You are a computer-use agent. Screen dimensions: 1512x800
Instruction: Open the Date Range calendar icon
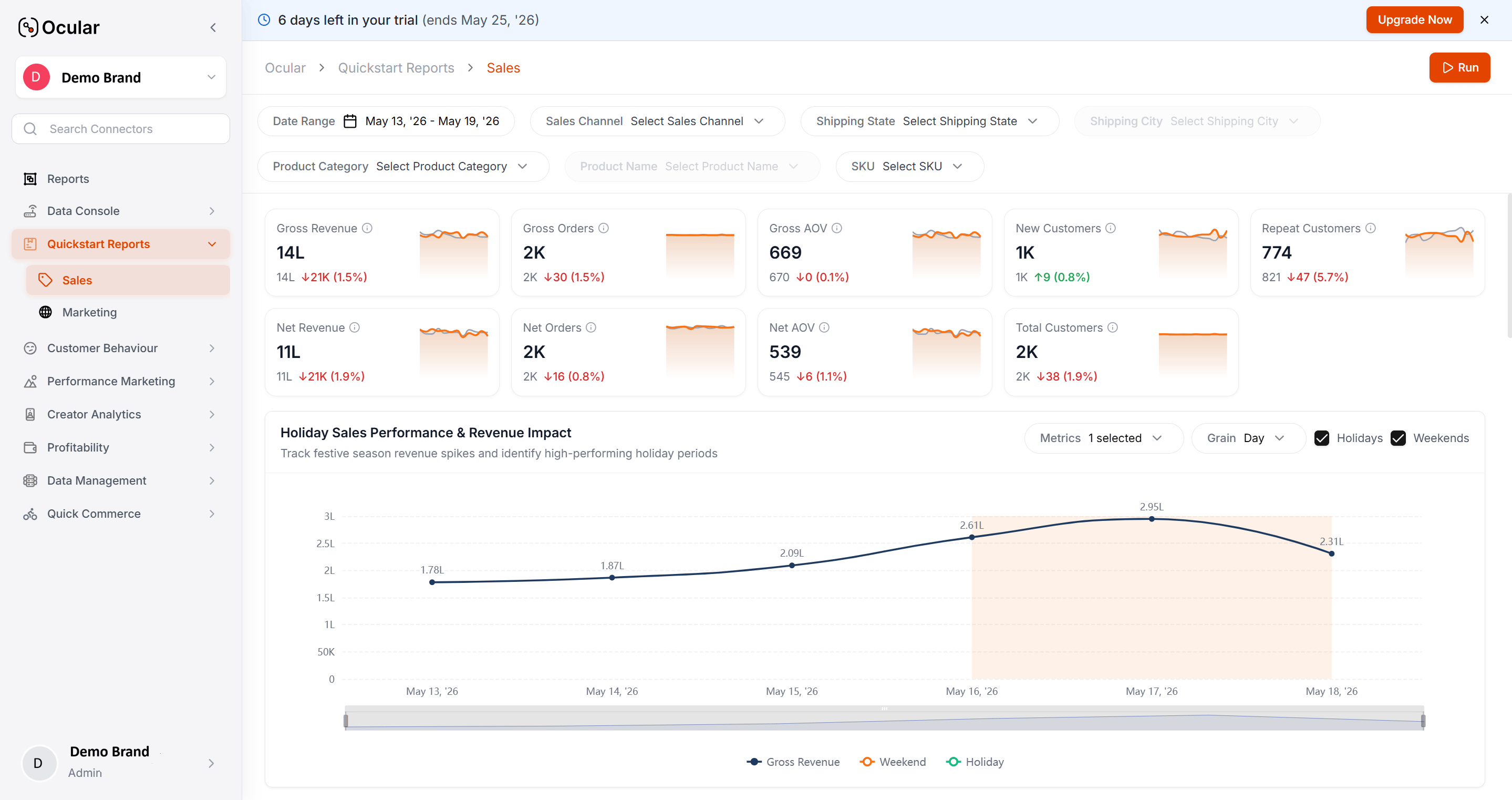350,121
